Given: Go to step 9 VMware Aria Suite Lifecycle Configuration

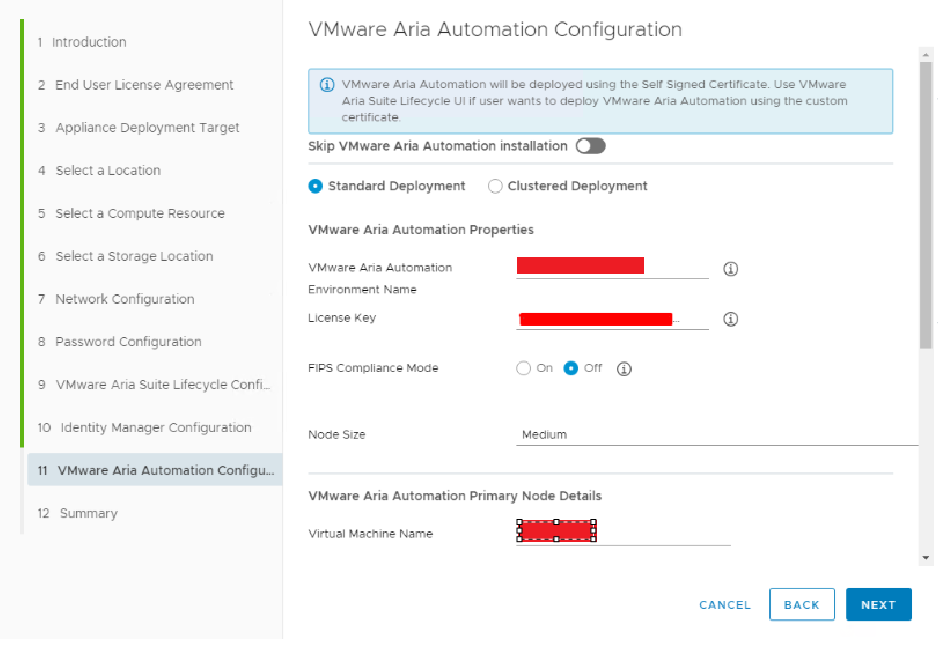Looking at the screenshot, I should 154,385.
